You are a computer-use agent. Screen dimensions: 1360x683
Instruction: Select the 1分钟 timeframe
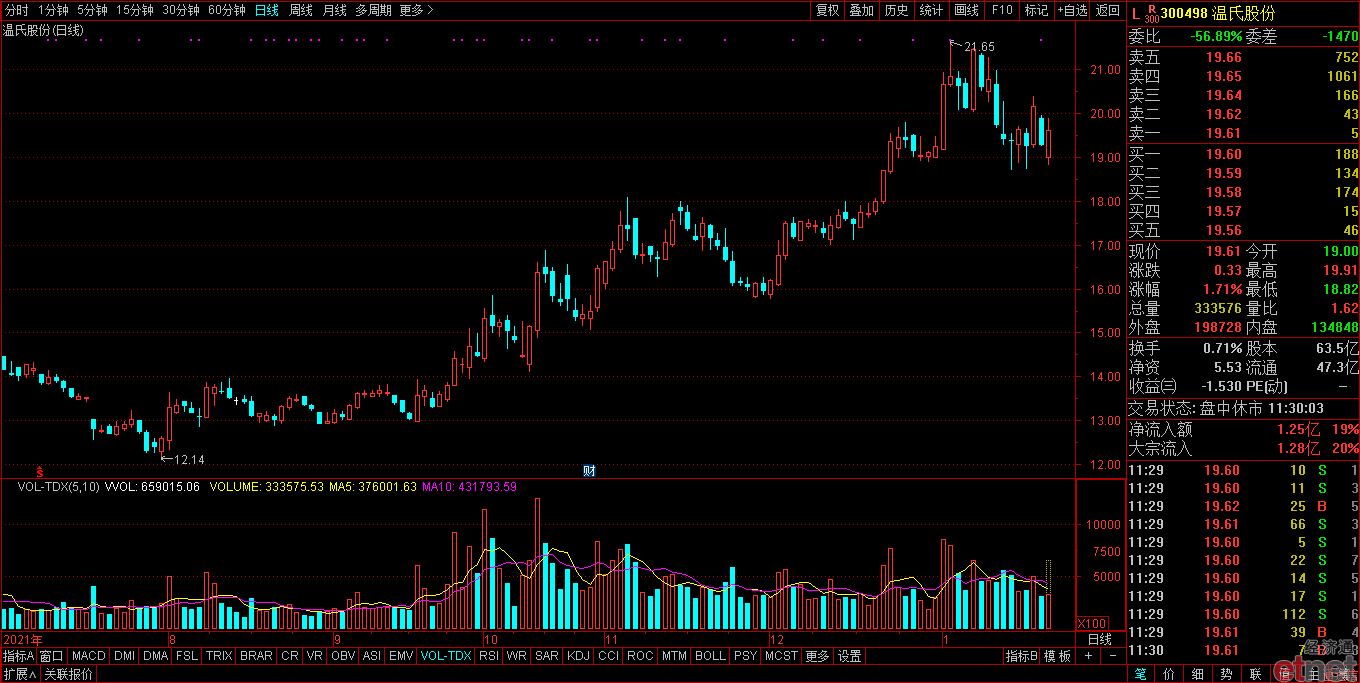(x=54, y=10)
